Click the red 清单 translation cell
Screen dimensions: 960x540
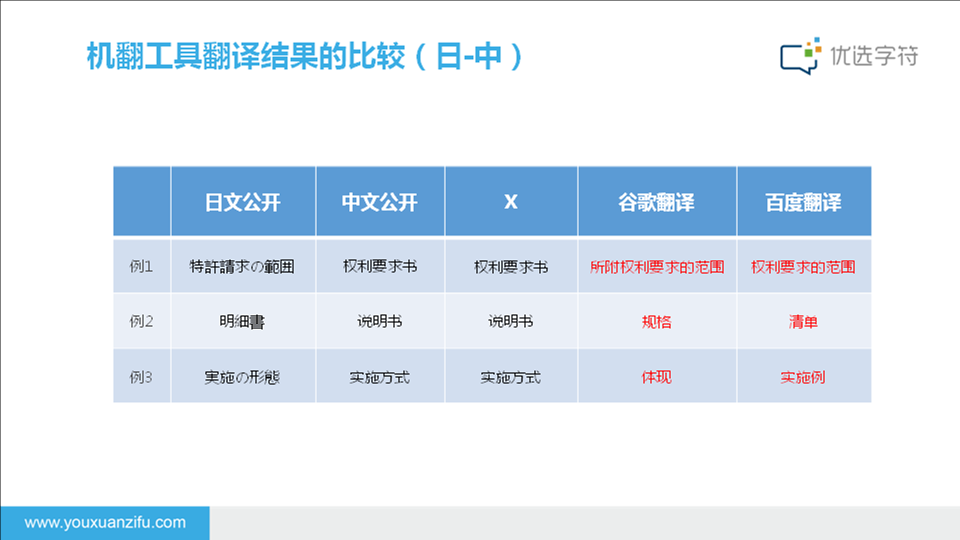pyautogui.click(x=804, y=322)
